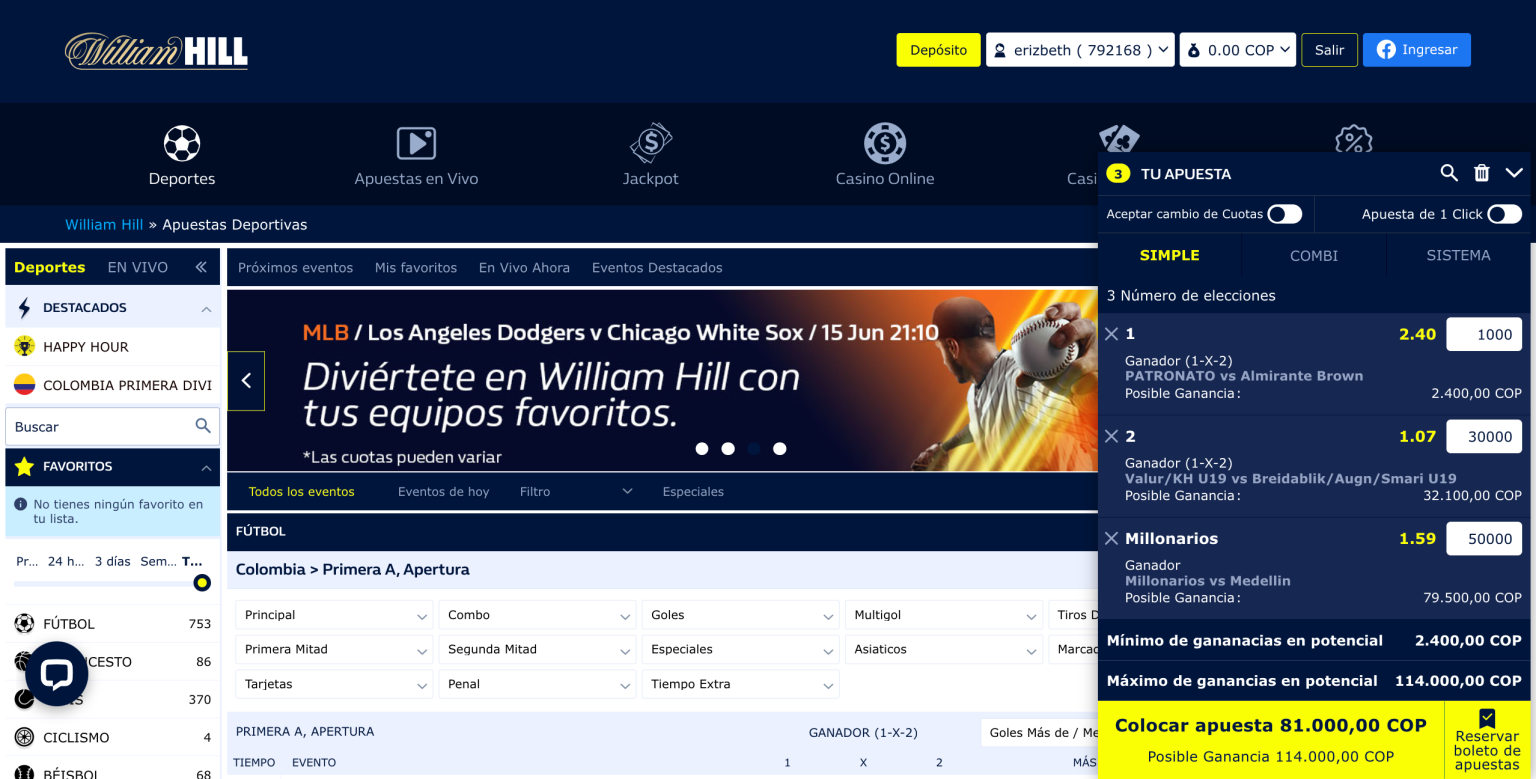1536x779 pixels.
Task: Go to previous banner slide
Action: [x=246, y=381]
